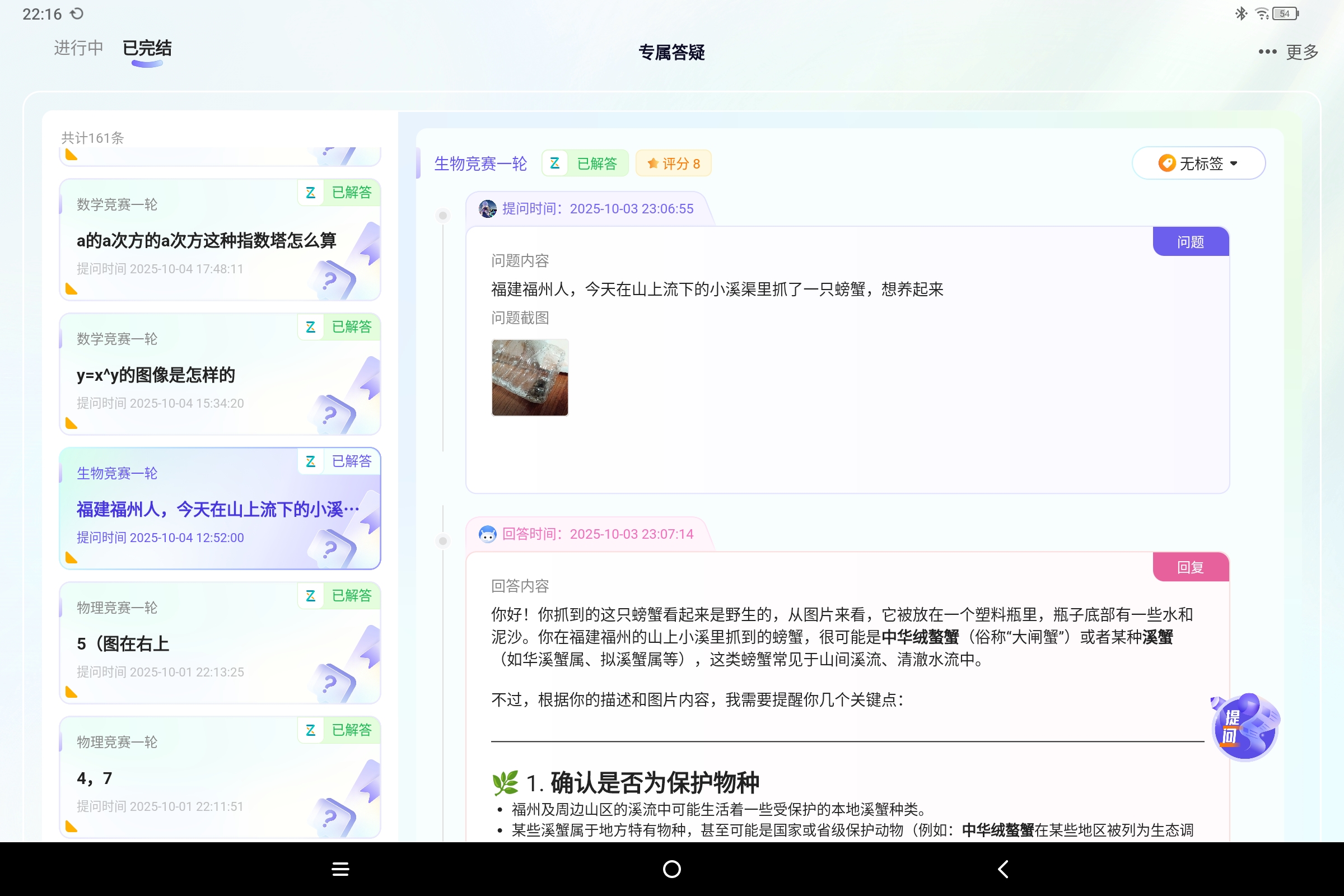Tap the hamburger menu icon in bottom navigation
This screenshot has width=1344, height=896.
click(x=340, y=868)
